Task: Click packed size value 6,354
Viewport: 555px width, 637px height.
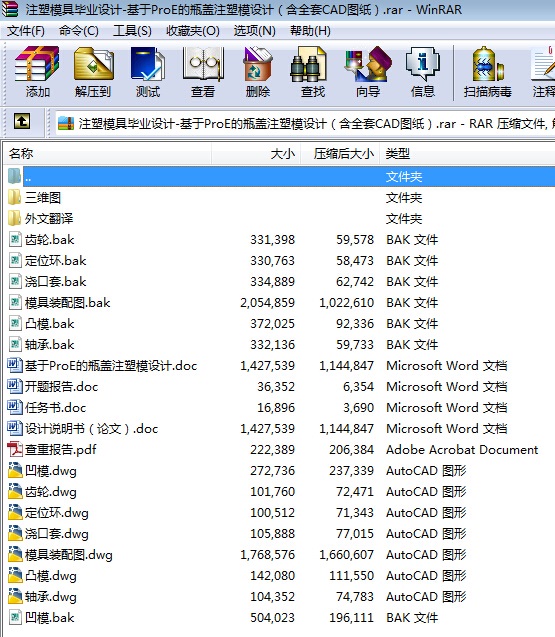Action: tap(358, 386)
